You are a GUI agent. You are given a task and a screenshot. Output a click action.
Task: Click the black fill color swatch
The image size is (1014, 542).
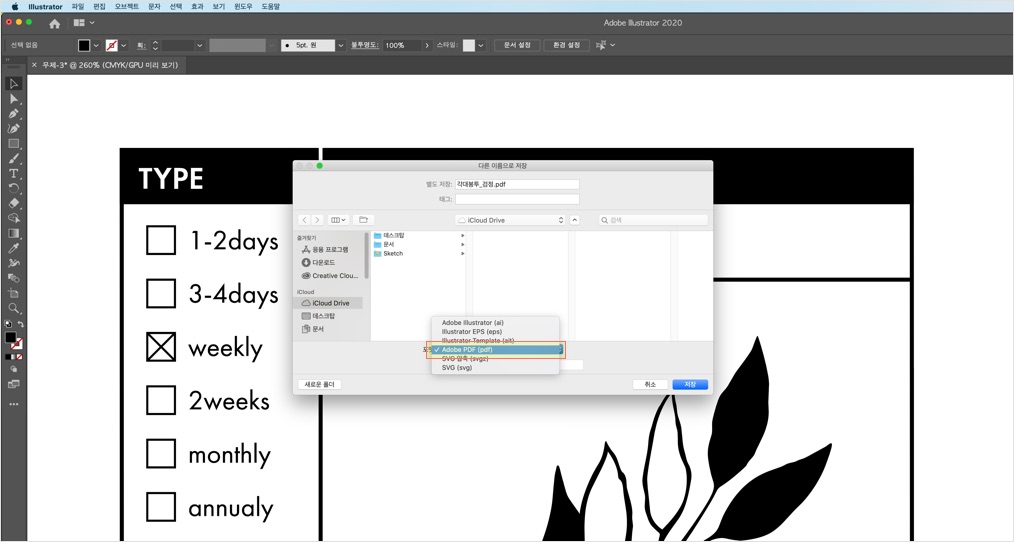(84, 45)
